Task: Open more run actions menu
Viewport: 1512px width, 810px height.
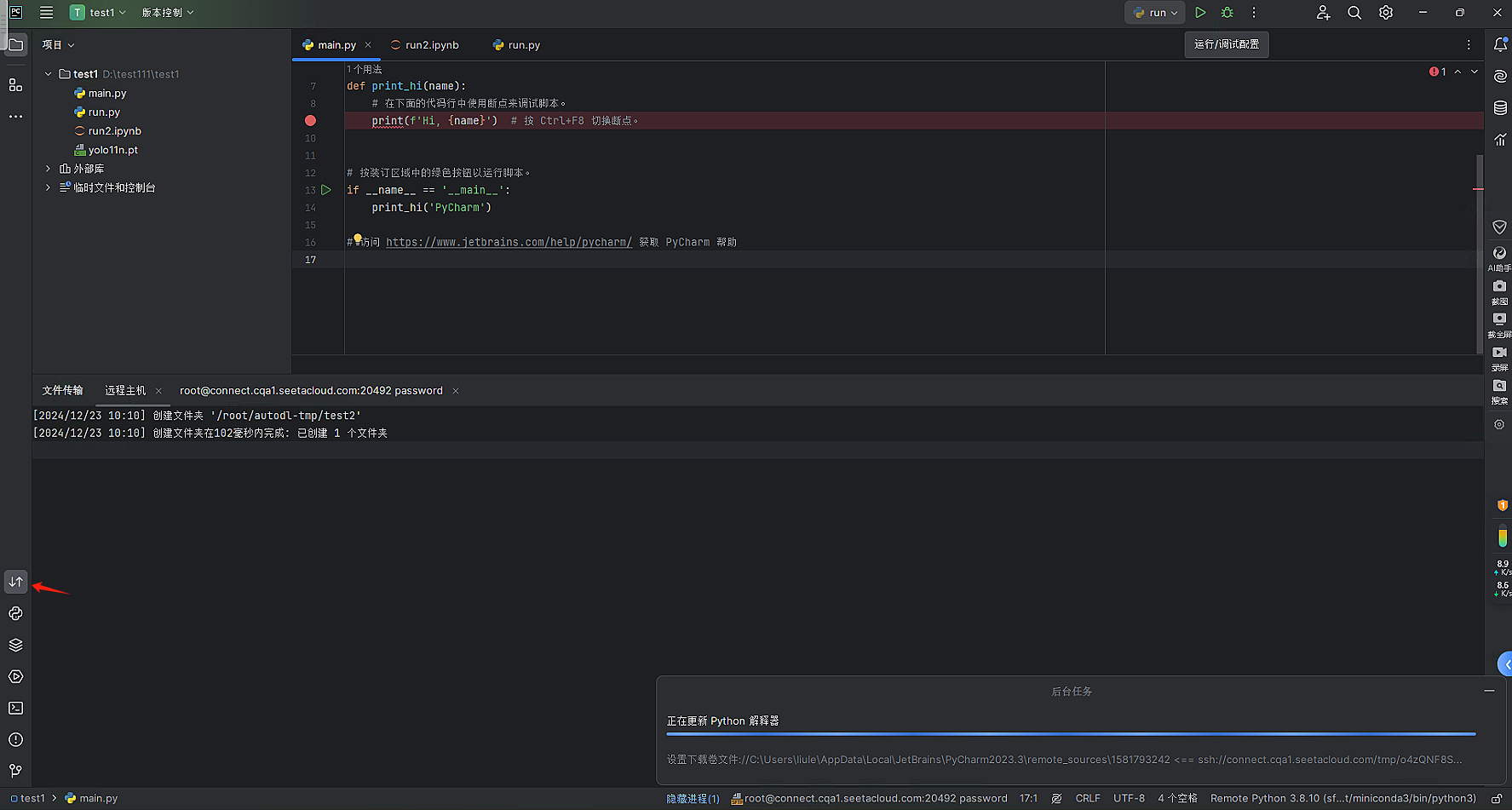Action: [1254, 13]
